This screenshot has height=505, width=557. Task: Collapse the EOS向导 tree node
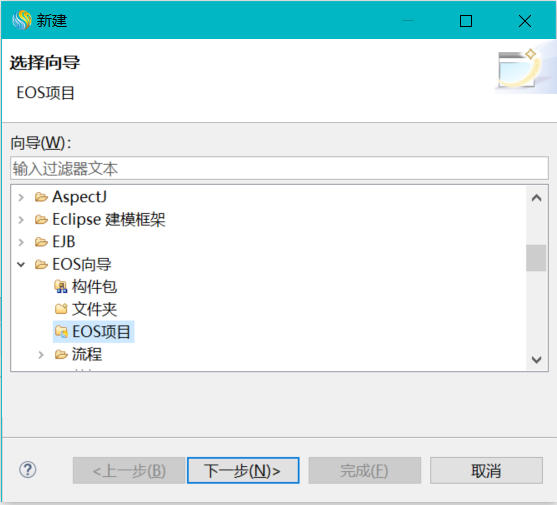click(21, 265)
